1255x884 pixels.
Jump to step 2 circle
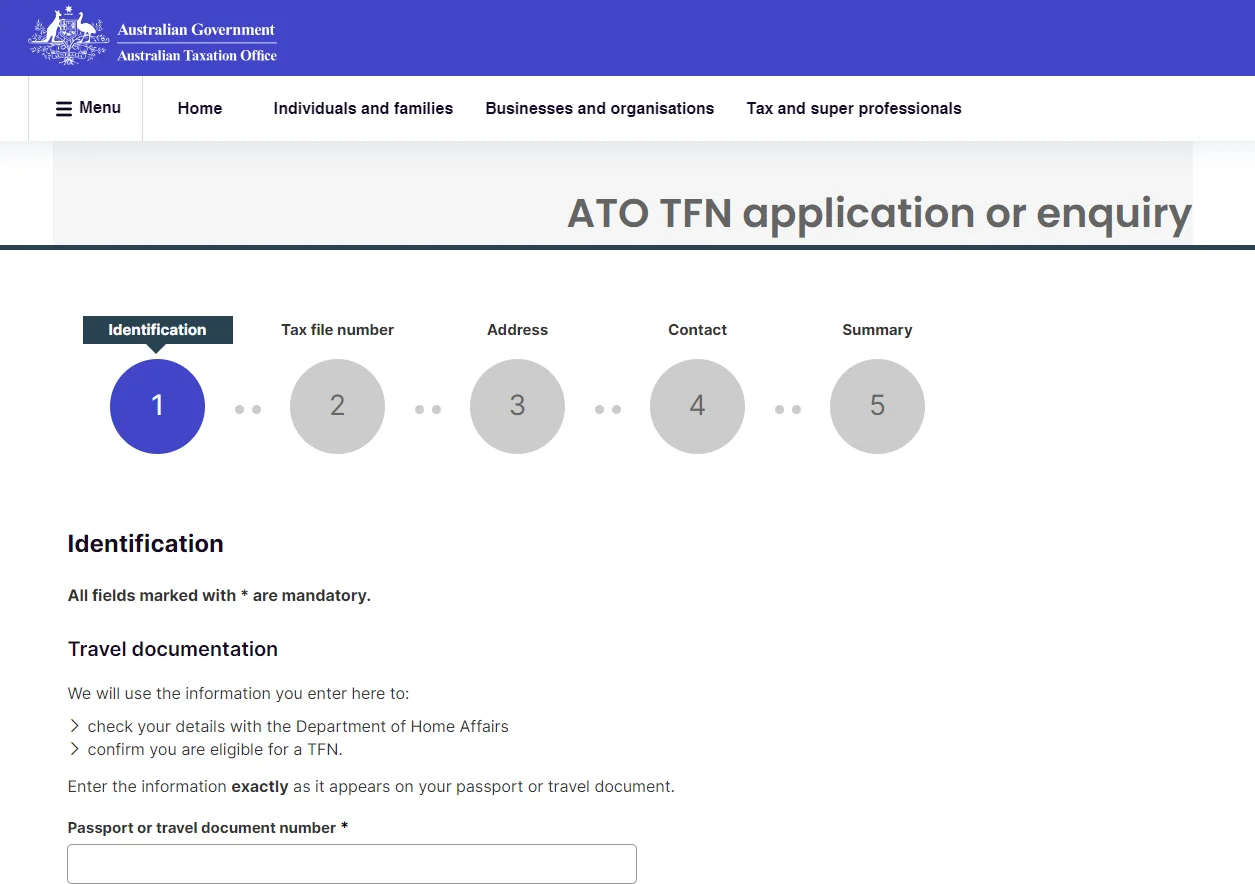click(337, 406)
